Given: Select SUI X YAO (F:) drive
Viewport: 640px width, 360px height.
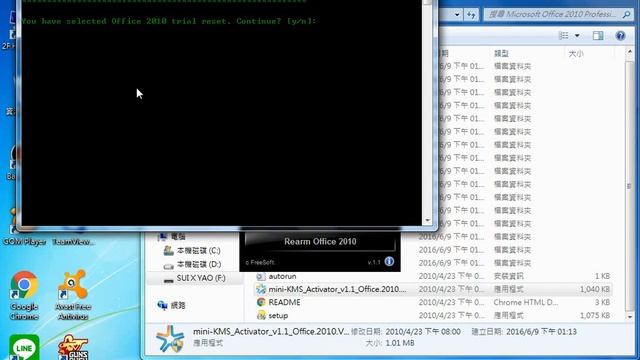Looking at the screenshot, I should 194,278.
